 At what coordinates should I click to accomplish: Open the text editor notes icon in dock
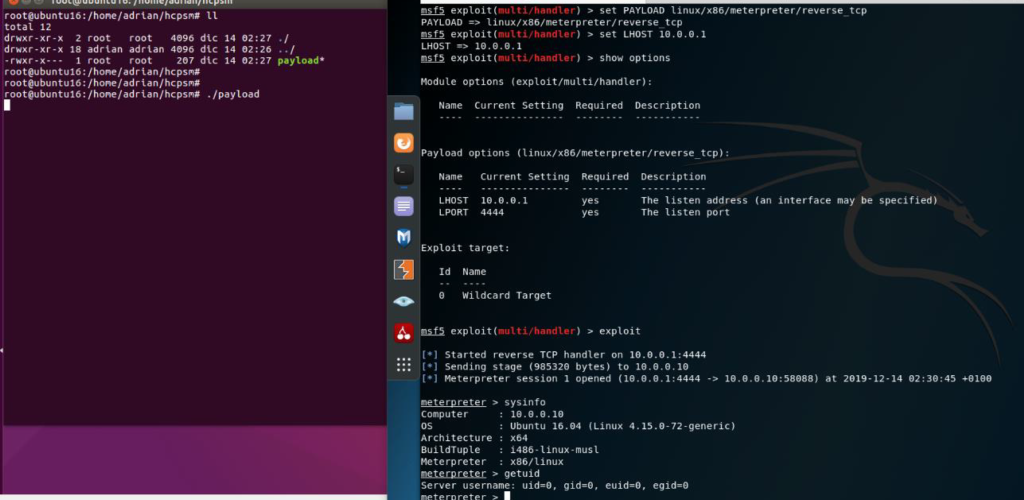[404, 207]
